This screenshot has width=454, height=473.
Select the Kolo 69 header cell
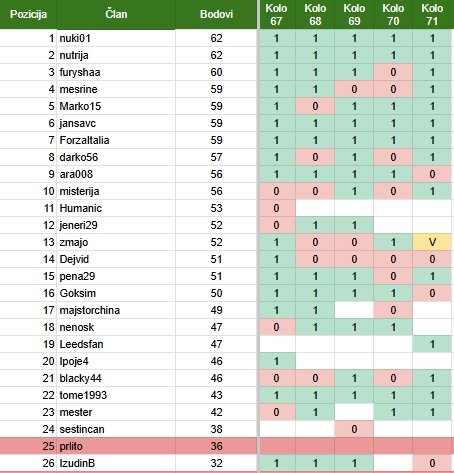(354, 14)
